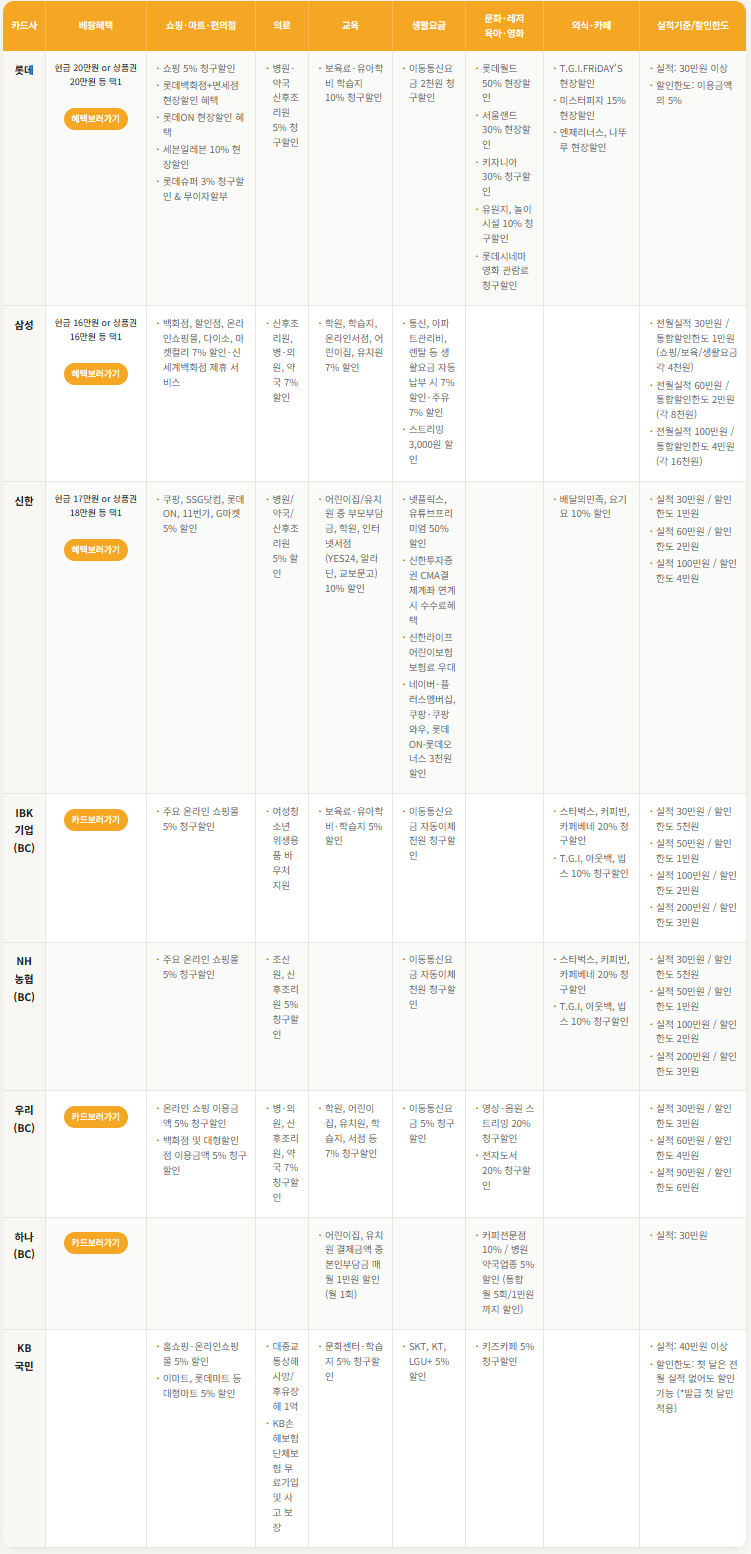
Task: Click the 교육 column header
Action: (350, 26)
